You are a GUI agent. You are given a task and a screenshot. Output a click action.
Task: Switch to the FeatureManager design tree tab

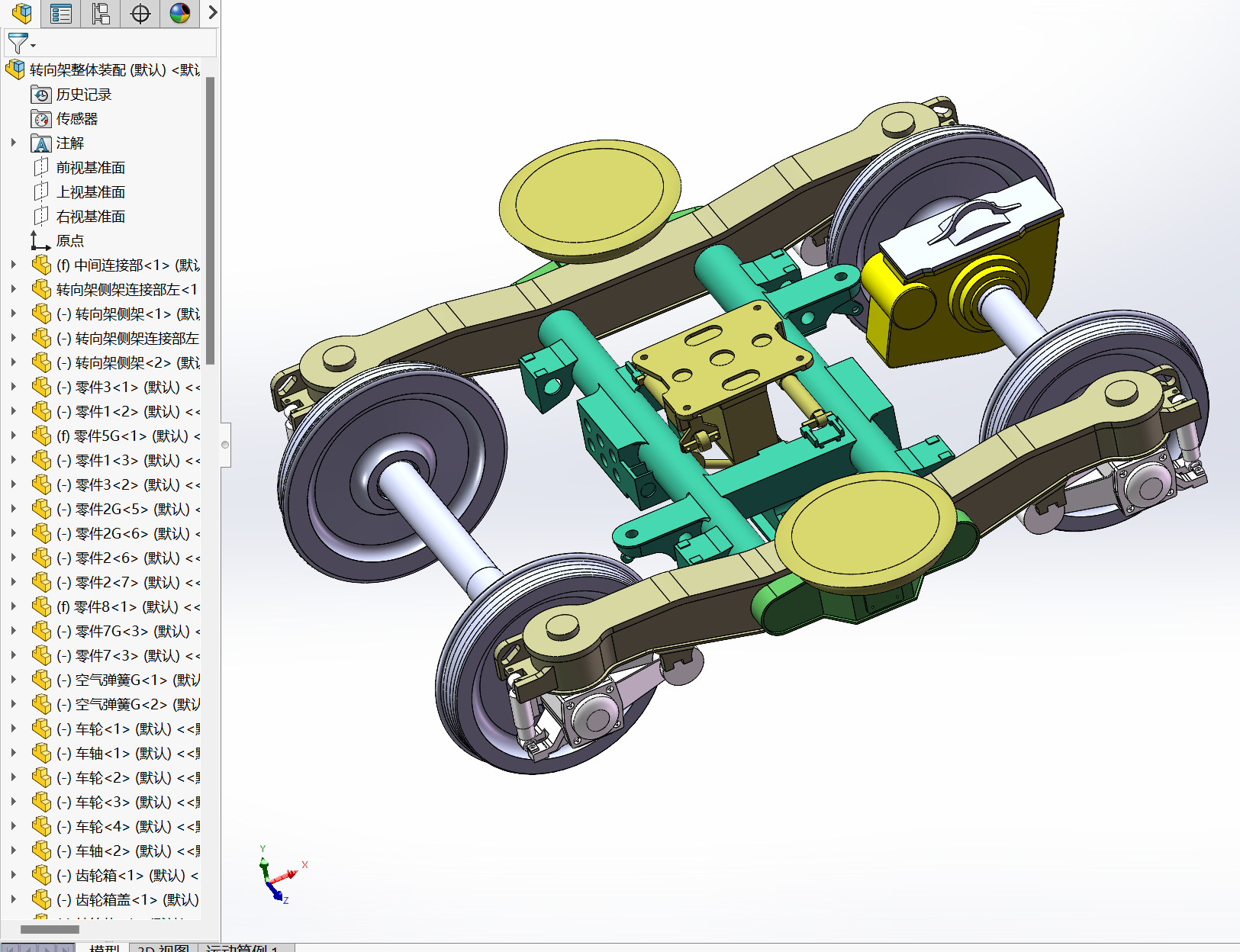tap(21, 13)
